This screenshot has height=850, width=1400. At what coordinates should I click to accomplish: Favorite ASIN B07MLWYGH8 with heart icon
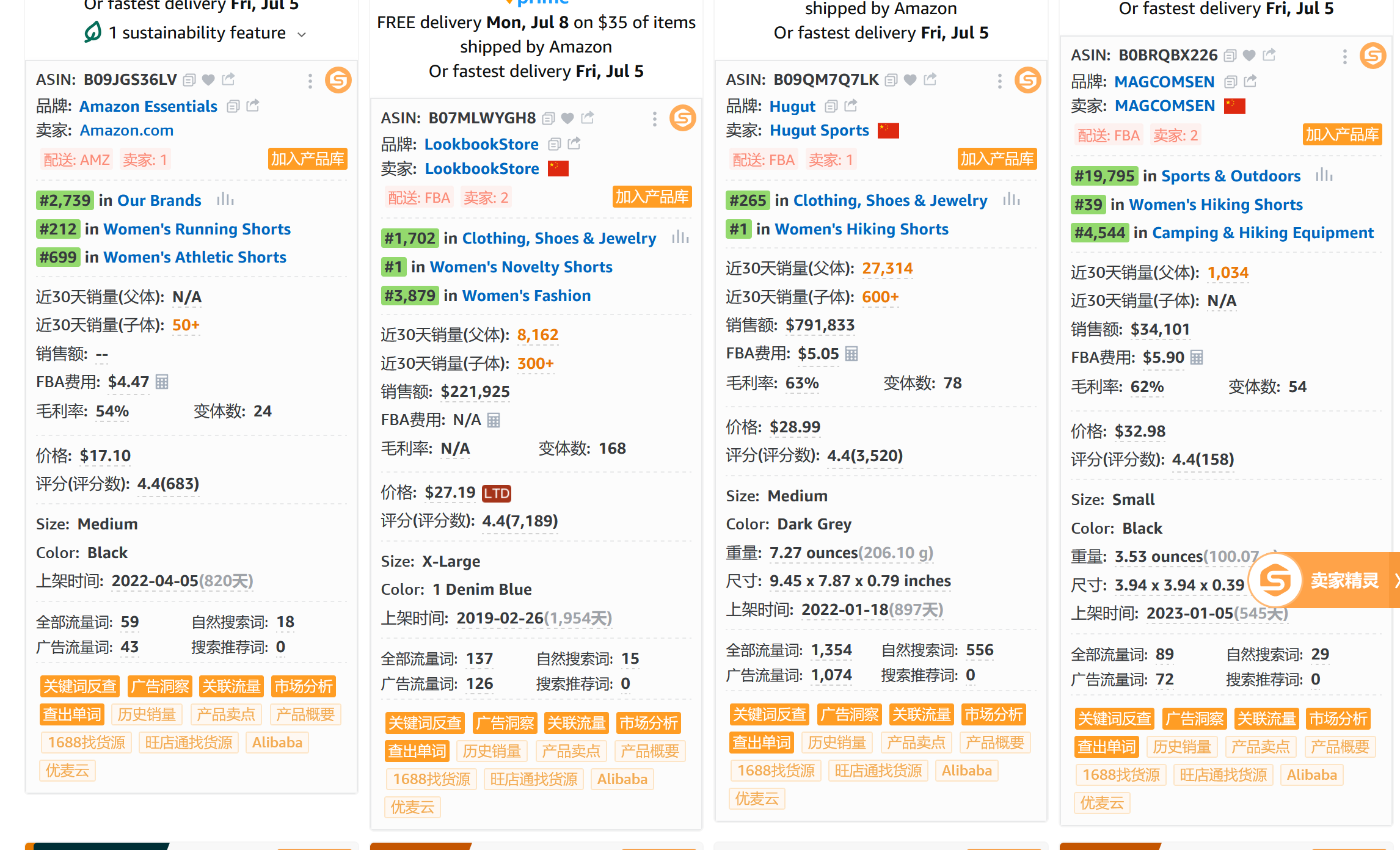point(567,118)
